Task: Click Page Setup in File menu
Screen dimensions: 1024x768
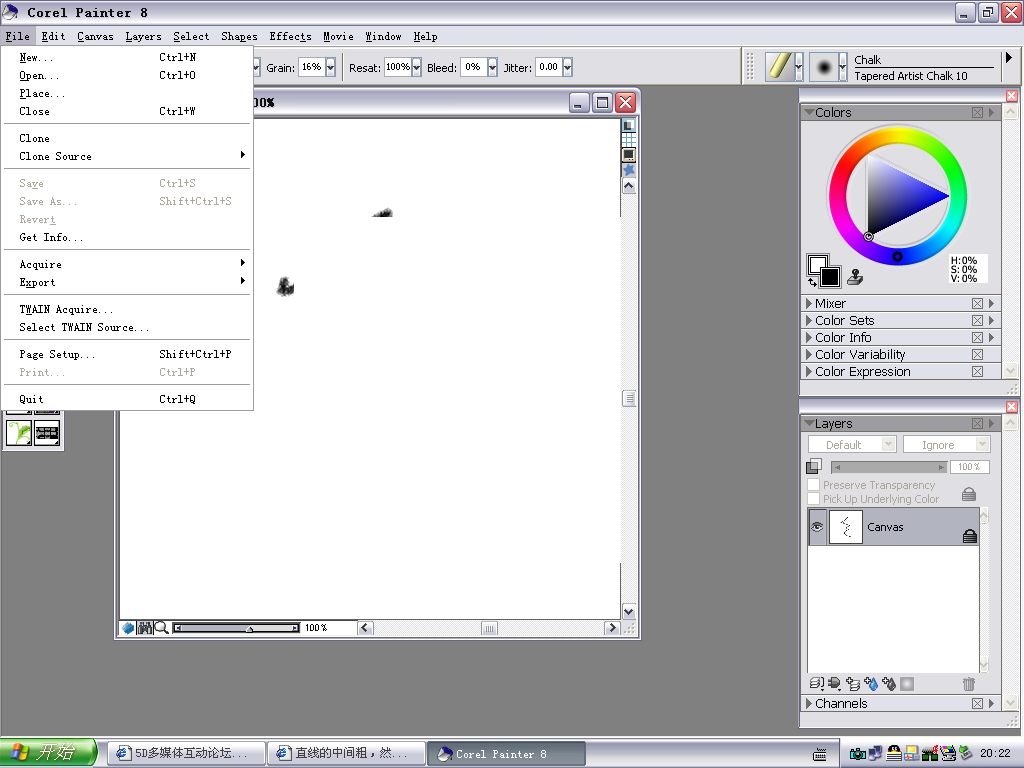Action: click(x=127, y=354)
